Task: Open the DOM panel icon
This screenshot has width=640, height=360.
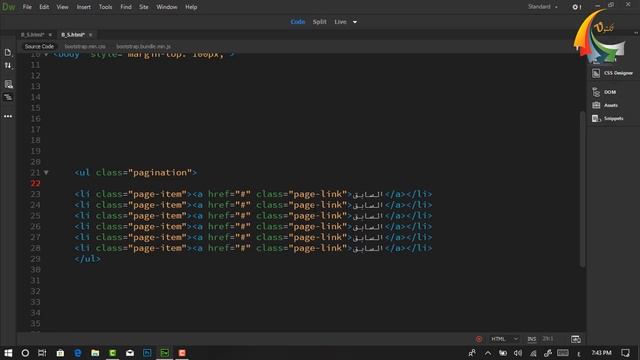Action: tap(596, 92)
